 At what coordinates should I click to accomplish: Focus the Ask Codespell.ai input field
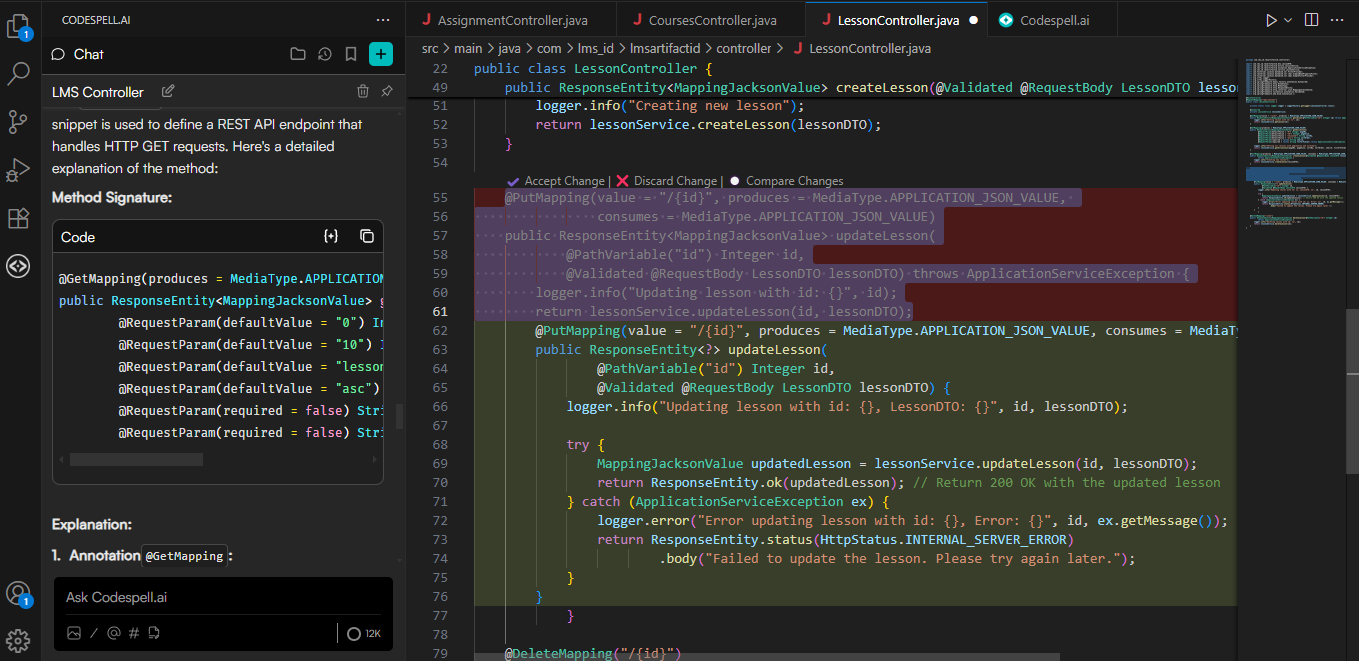point(222,597)
